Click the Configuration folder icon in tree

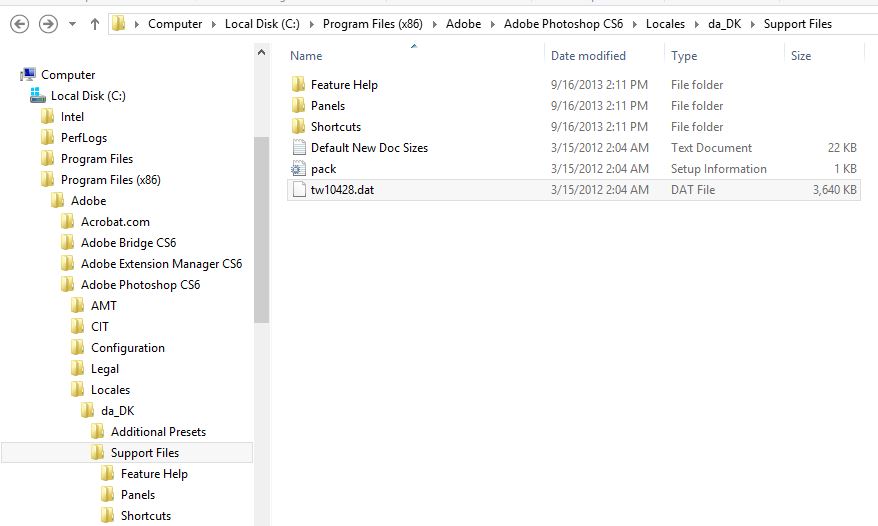pos(78,347)
